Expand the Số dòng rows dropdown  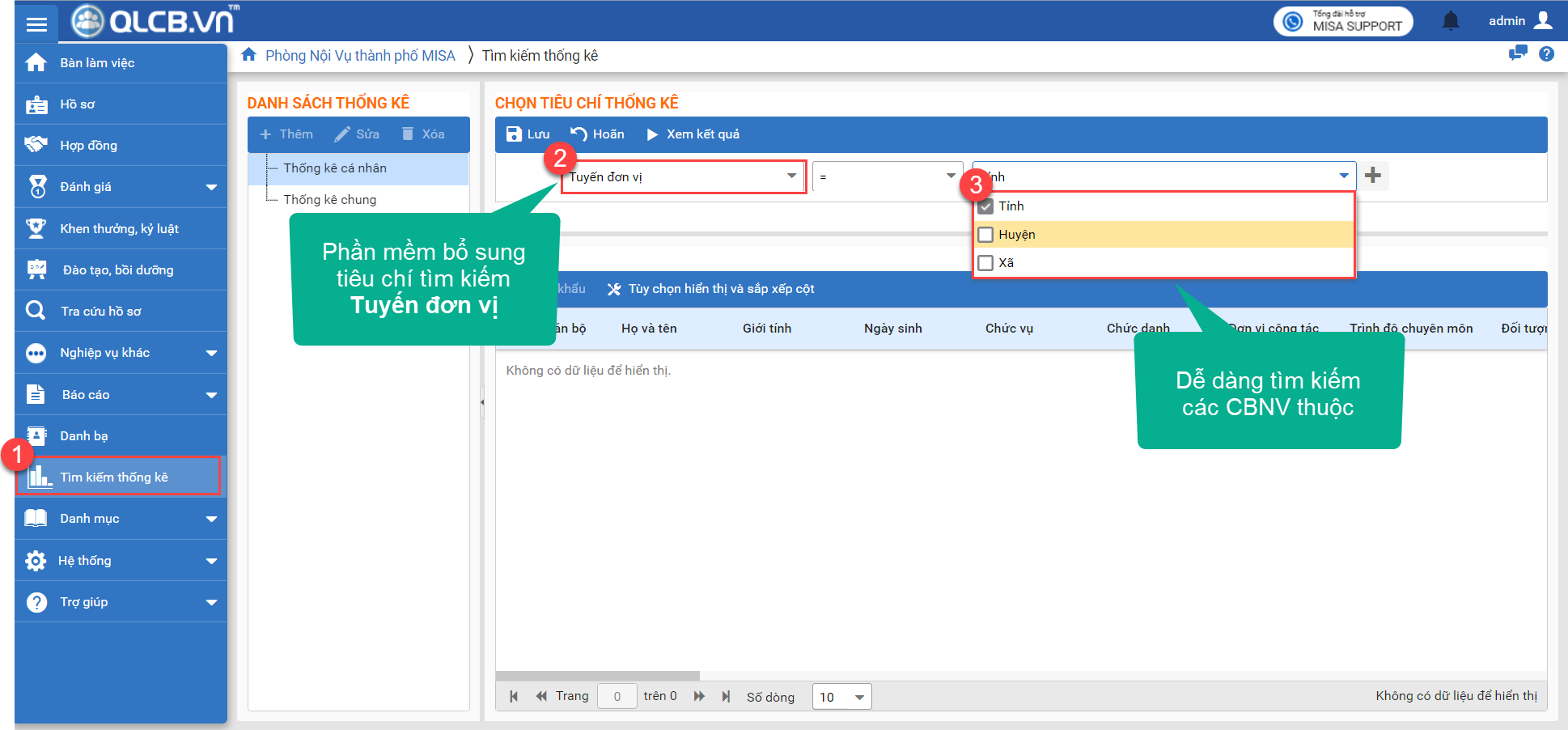[x=859, y=697]
